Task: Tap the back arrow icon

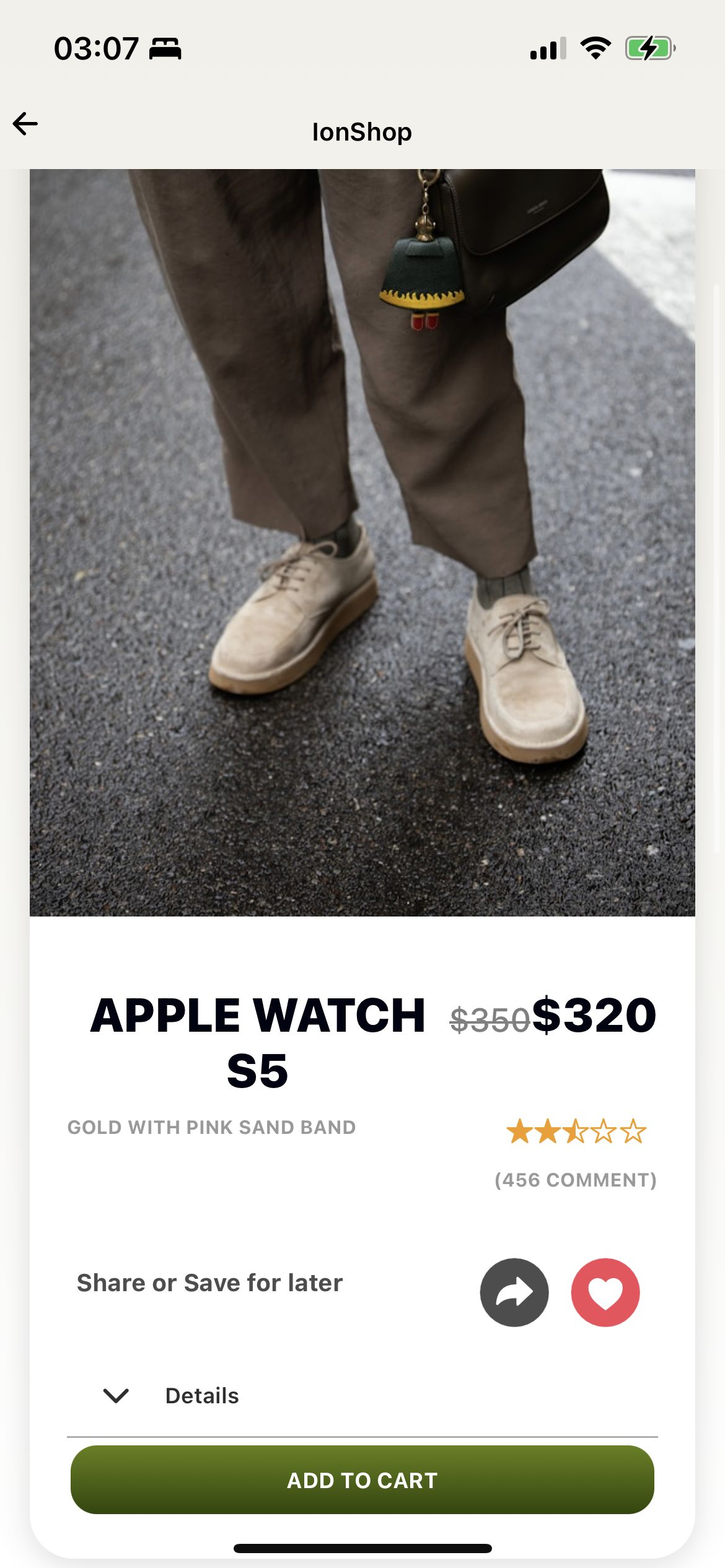Action: click(x=25, y=123)
